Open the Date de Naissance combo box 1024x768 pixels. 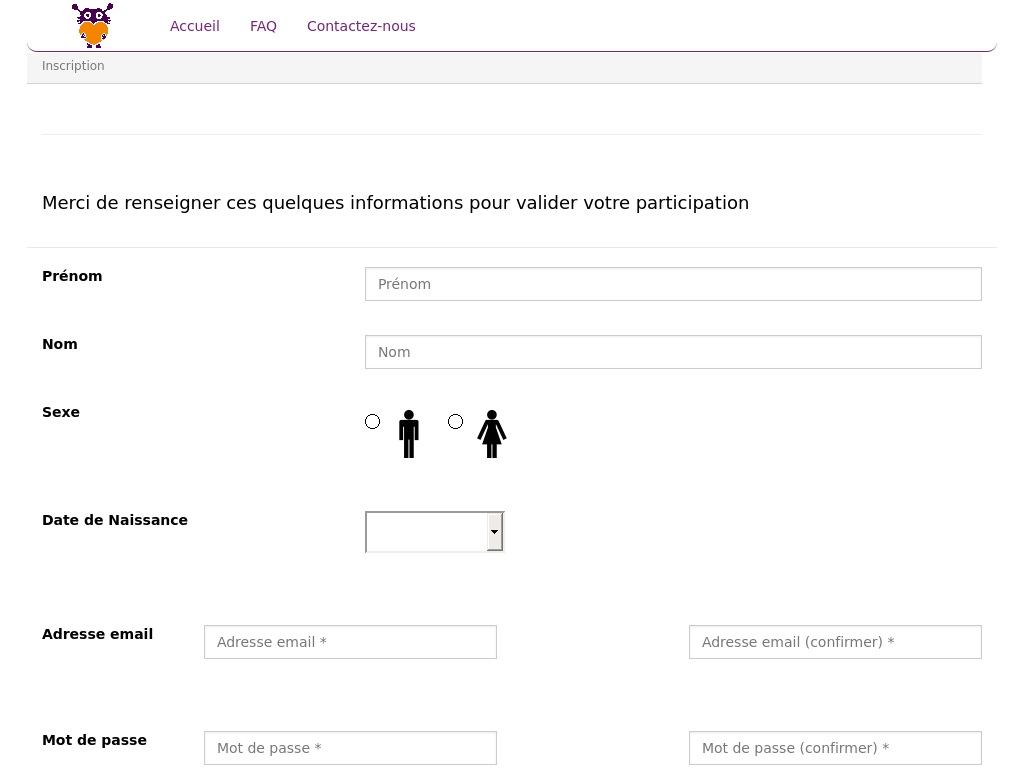coord(427,532)
